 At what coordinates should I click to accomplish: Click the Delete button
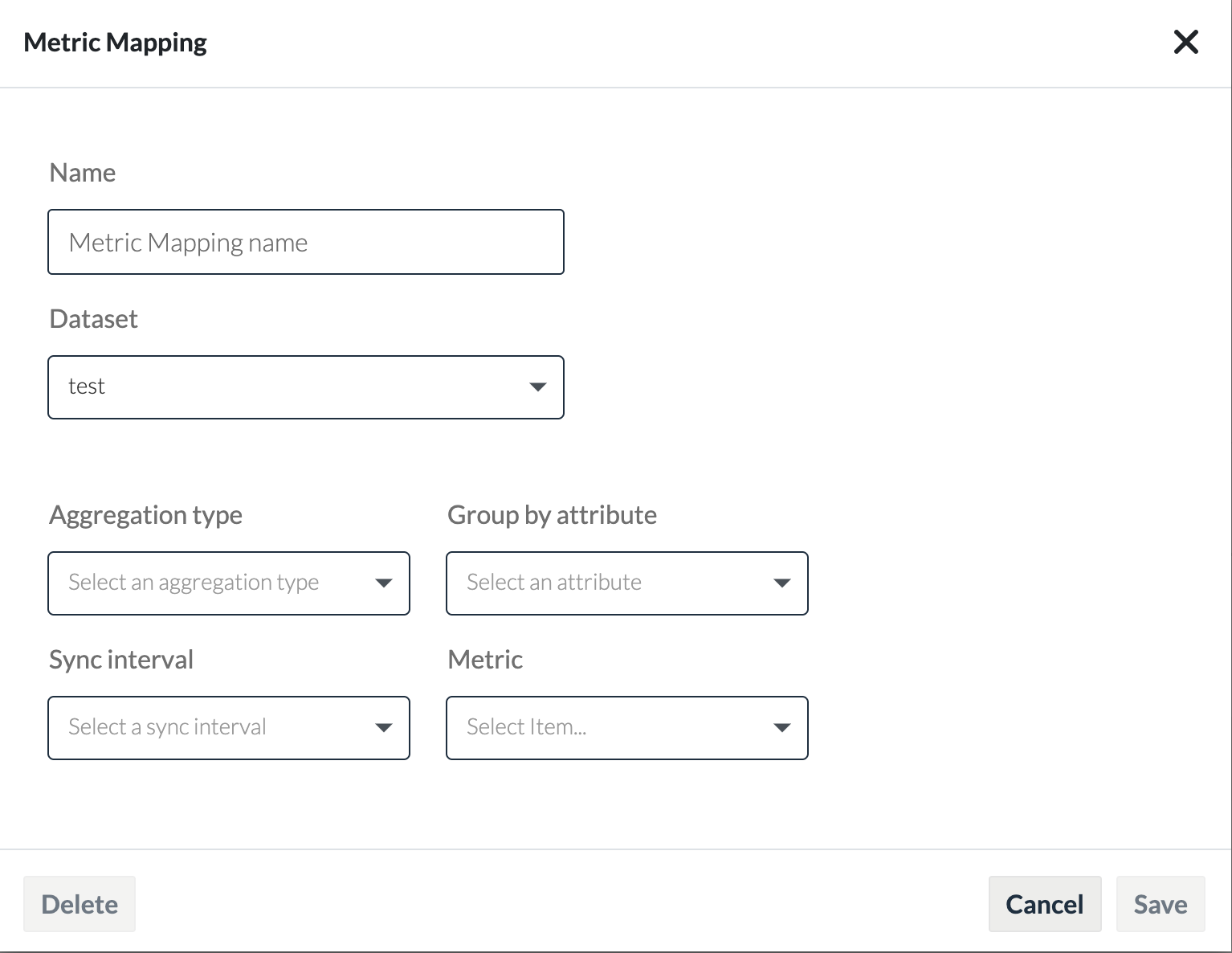pos(80,904)
